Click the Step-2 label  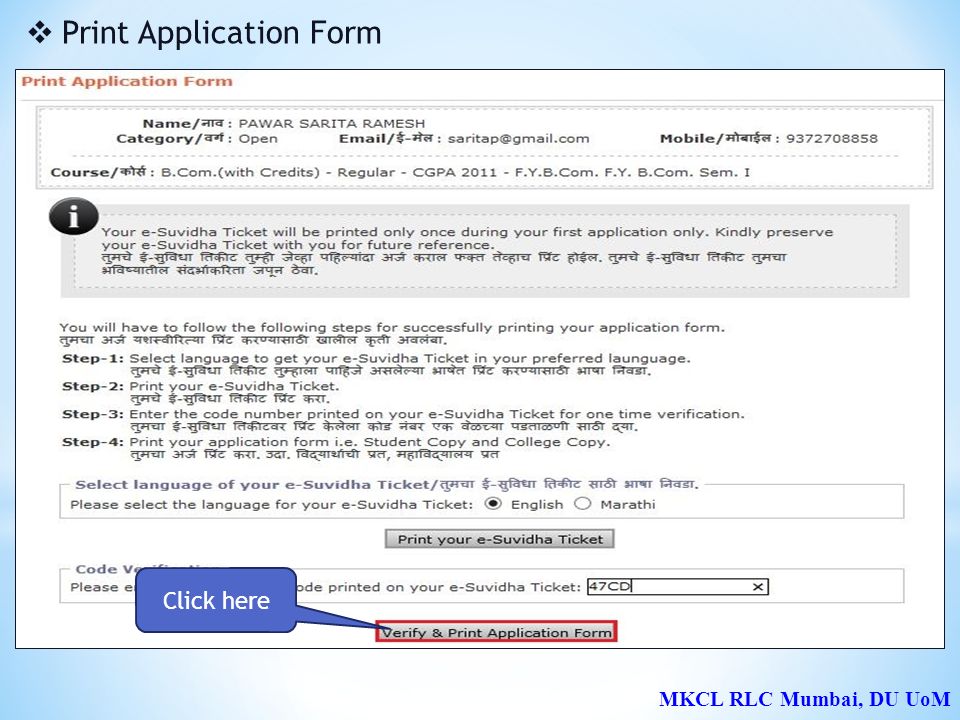click(x=93, y=386)
